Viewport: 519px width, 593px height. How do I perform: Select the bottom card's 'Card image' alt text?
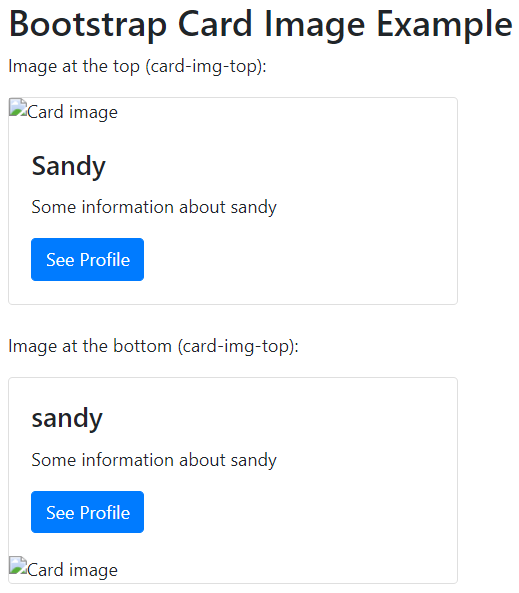point(72,570)
